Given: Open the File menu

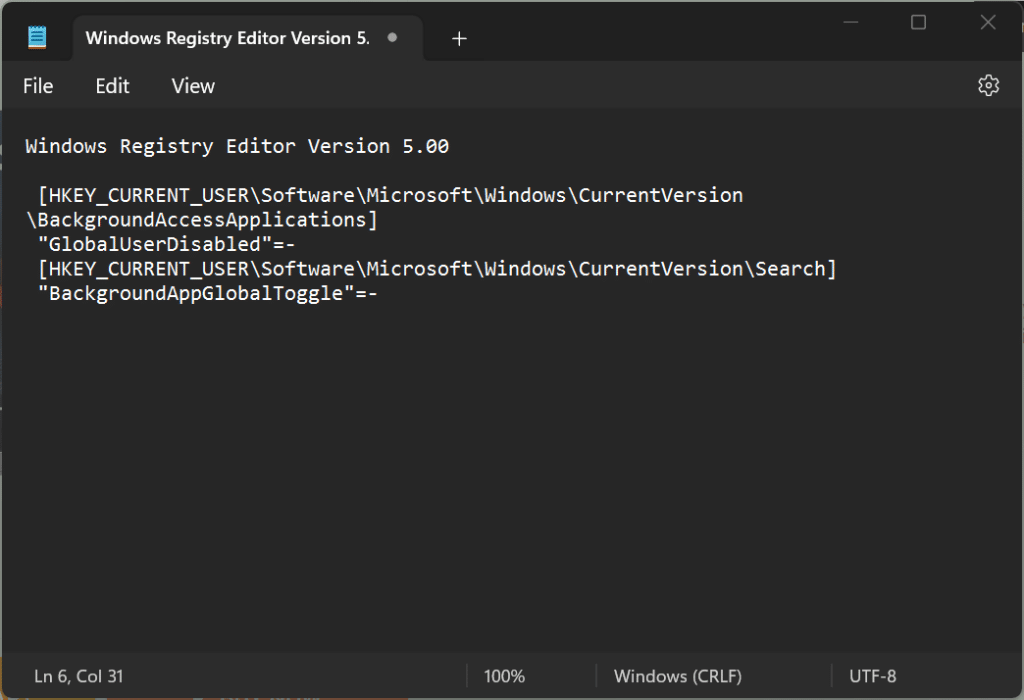Looking at the screenshot, I should [x=38, y=86].
